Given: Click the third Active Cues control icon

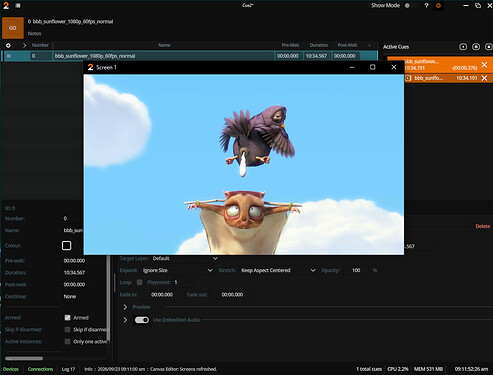Looking at the screenshot, I should [488, 47].
